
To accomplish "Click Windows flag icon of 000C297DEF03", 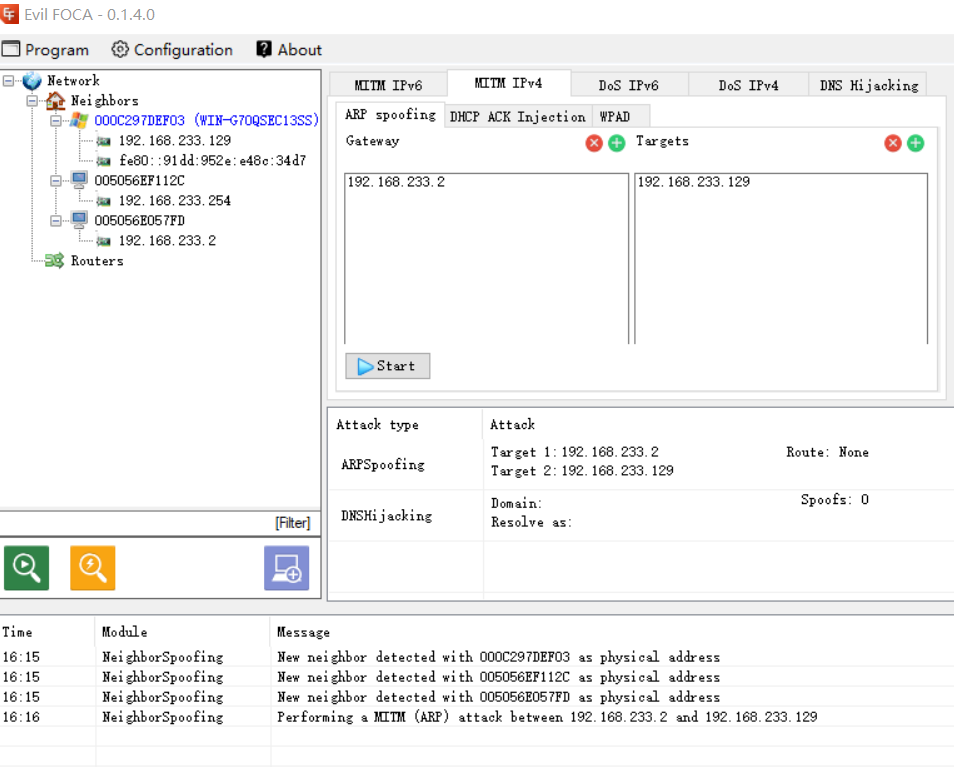I will (x=78, y=120).
